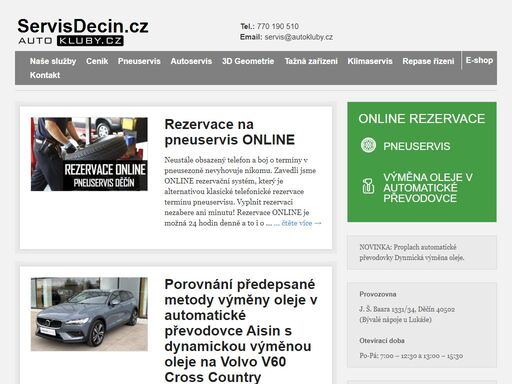The height and width of the screenshot is (384, 512).
Task: Click Výměna oleje v automatické převodovce link
Action: (428, 188)
